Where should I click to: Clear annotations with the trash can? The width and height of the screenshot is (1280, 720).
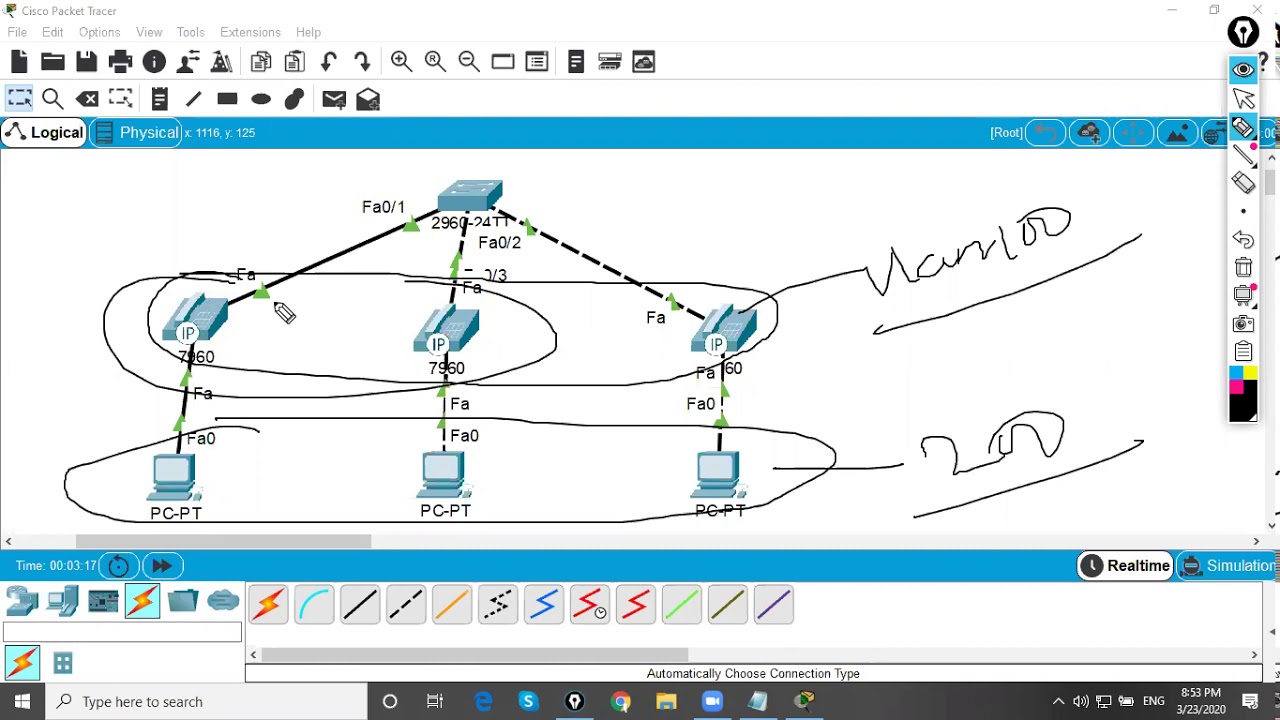tap(1243, 268)
